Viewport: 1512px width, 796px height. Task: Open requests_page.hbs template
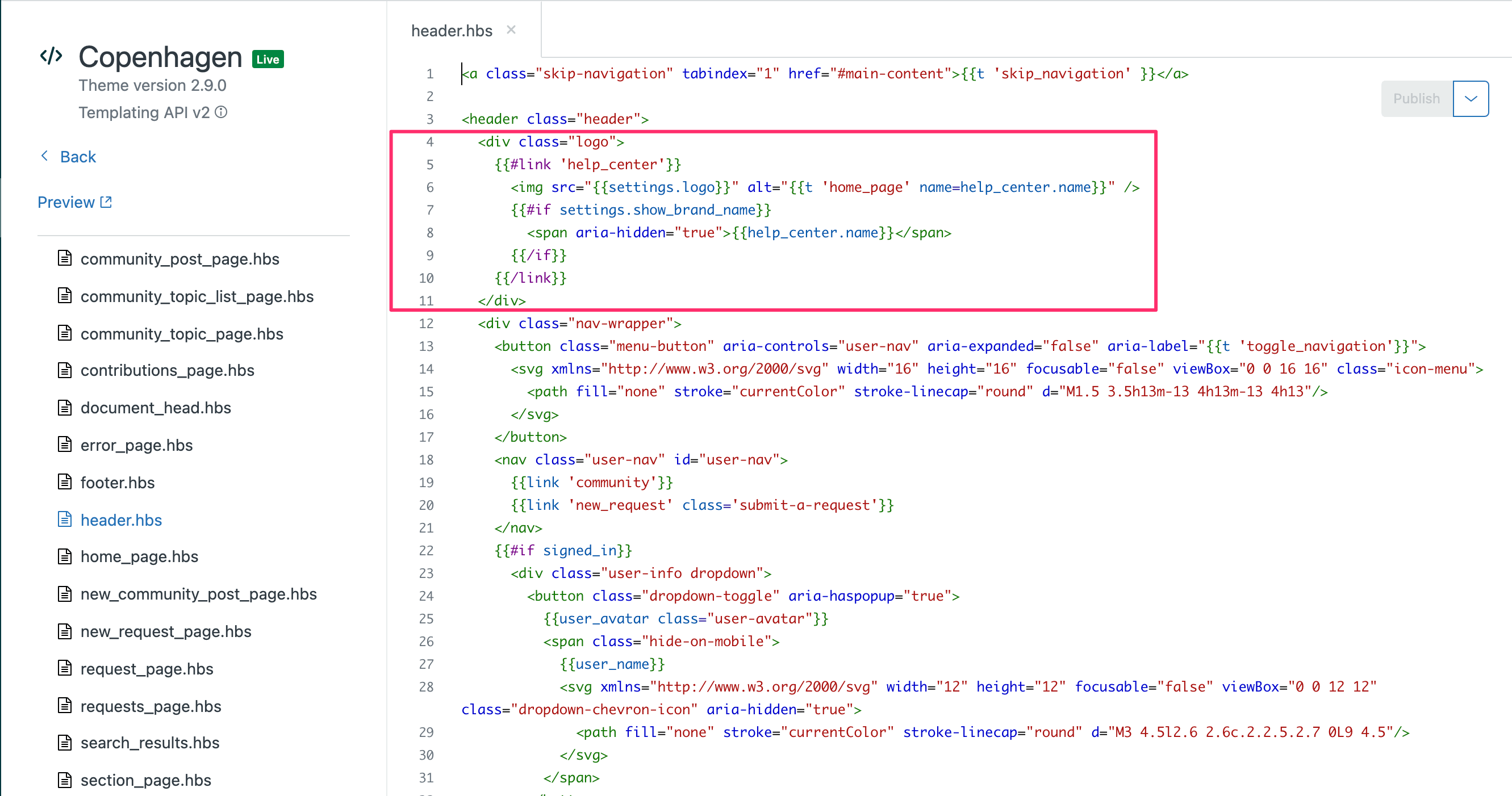tap(151, 706)
